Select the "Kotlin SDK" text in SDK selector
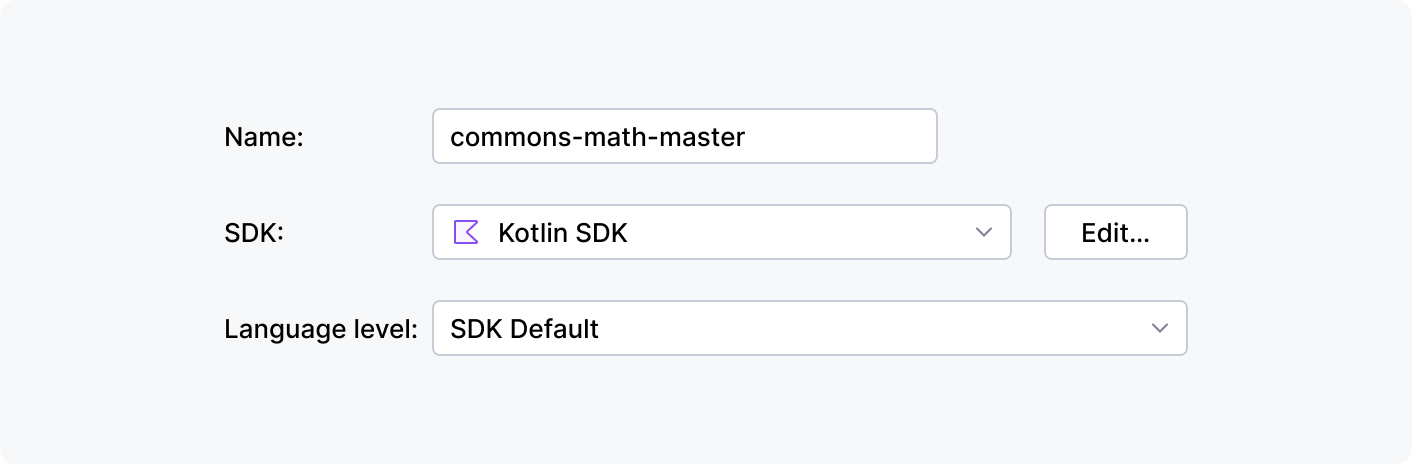The width and height of the screenshot is (1412, 464). [563, 232]
